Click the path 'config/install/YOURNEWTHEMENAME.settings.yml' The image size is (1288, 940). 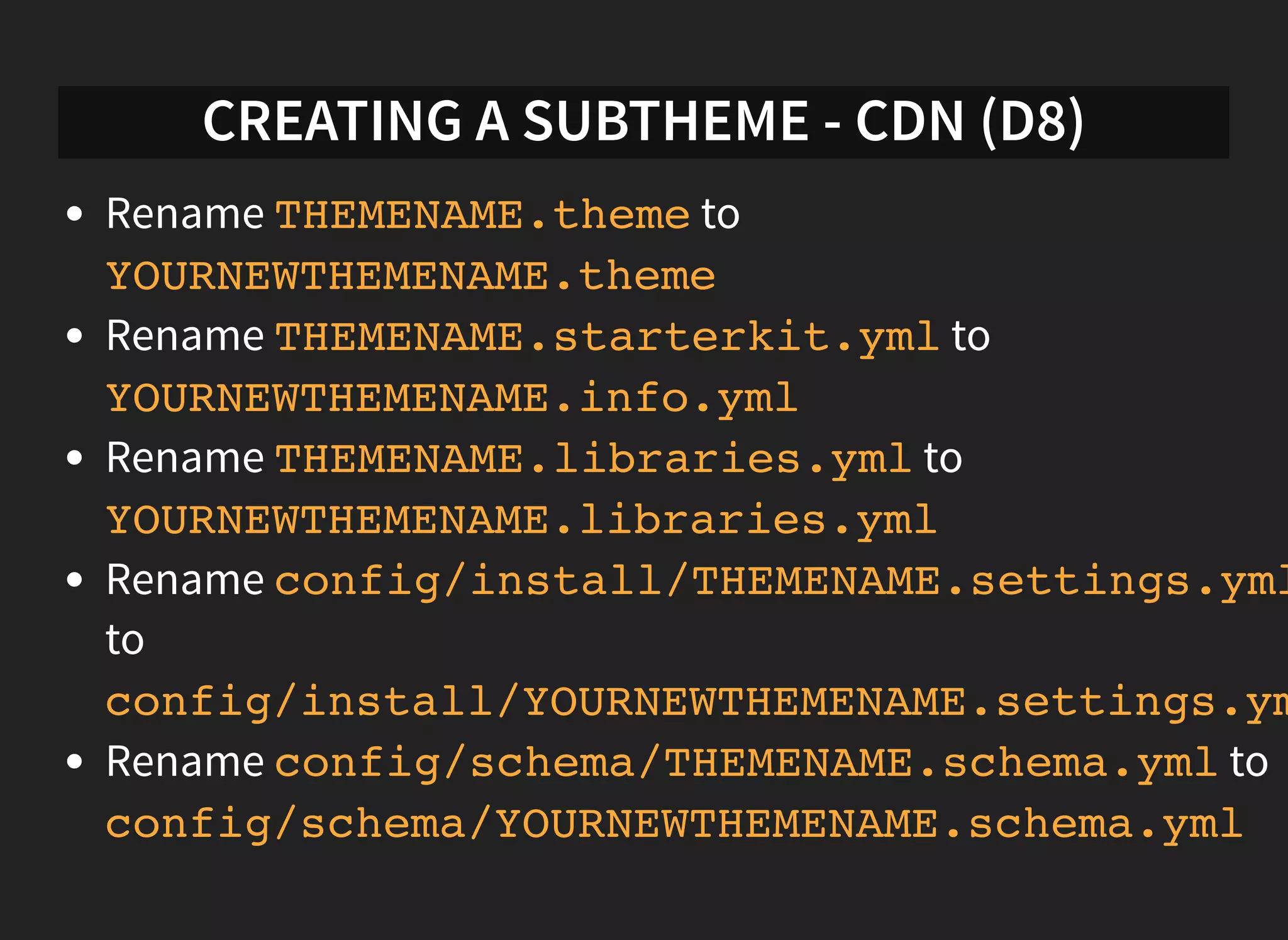point(697,704)
